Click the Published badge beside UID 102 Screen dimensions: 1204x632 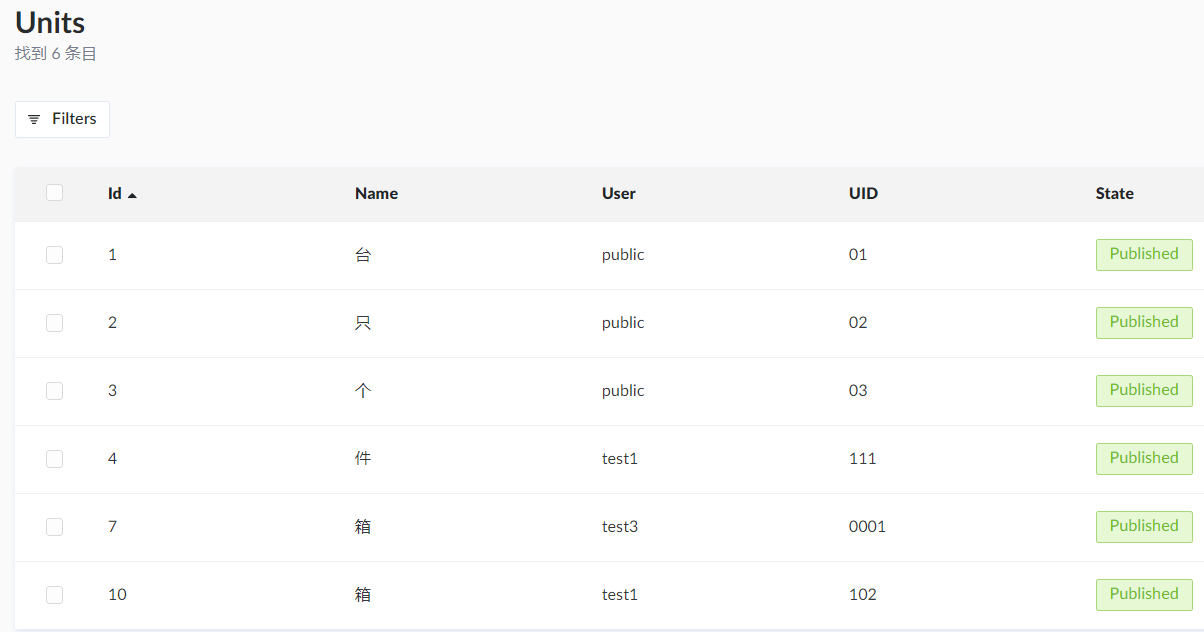tap(1144, 594)
